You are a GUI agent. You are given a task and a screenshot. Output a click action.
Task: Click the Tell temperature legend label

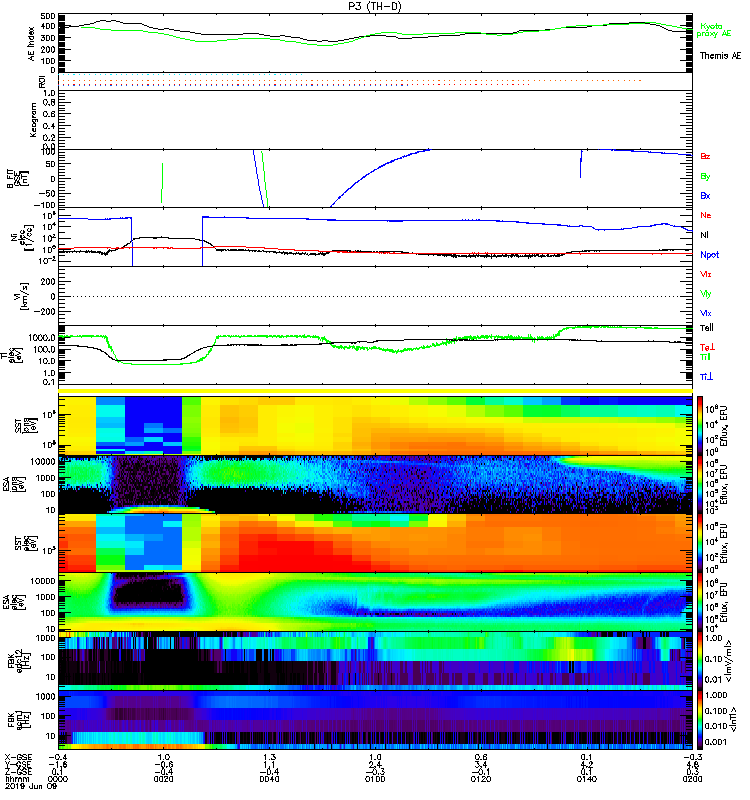coord(707,328)
